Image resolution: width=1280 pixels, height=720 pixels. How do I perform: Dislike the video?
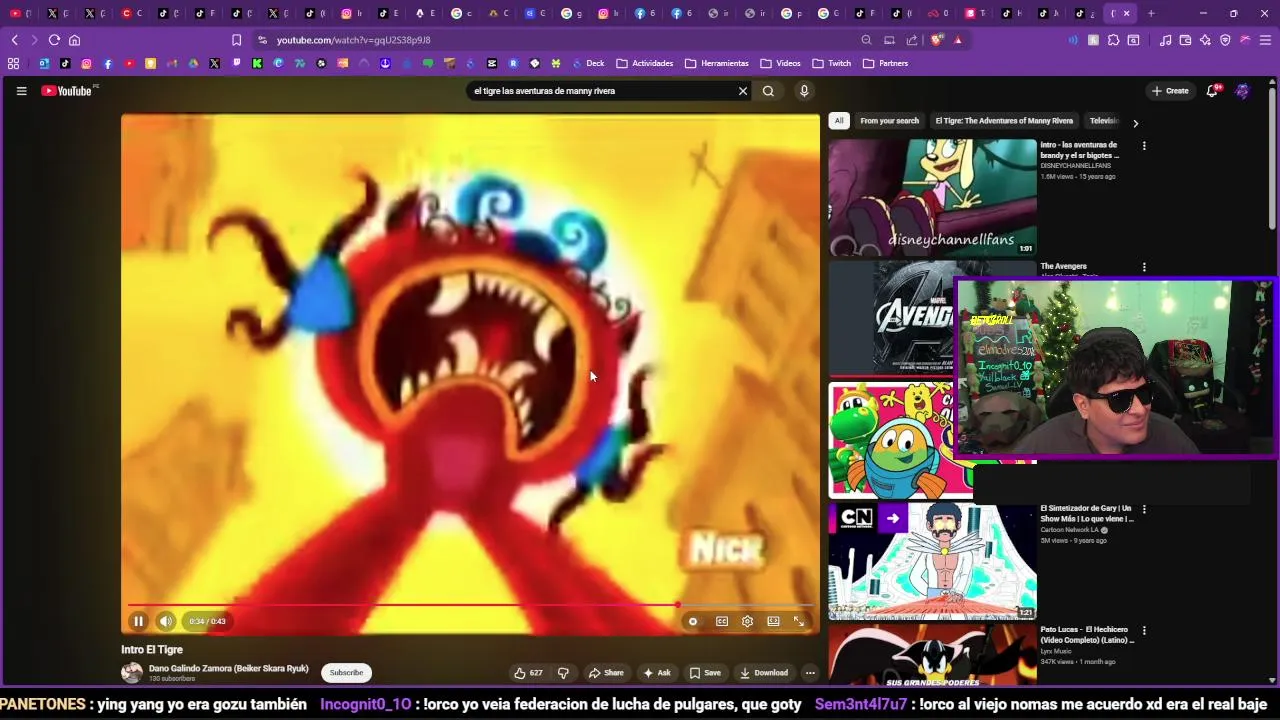point(563,673)
